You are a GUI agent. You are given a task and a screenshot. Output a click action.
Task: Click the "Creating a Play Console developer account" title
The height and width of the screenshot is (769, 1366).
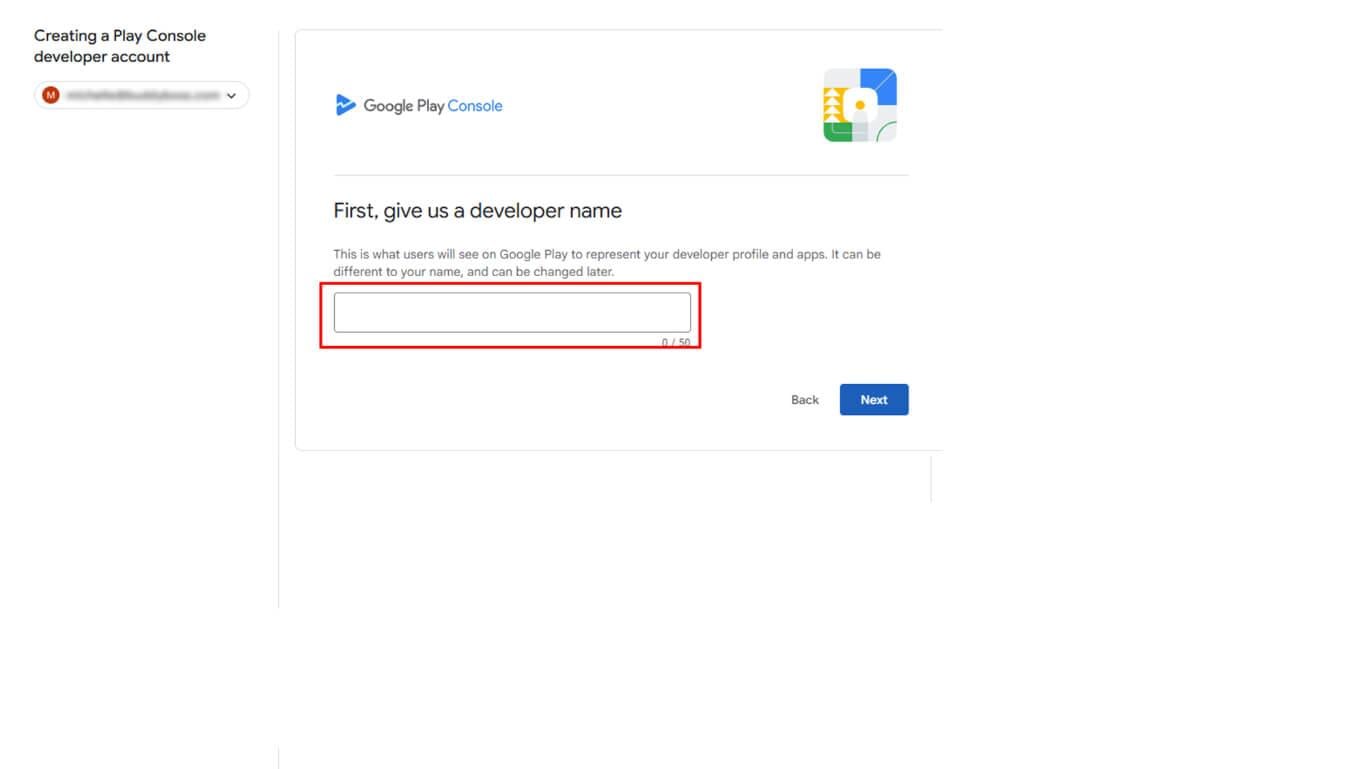[119, 46]
